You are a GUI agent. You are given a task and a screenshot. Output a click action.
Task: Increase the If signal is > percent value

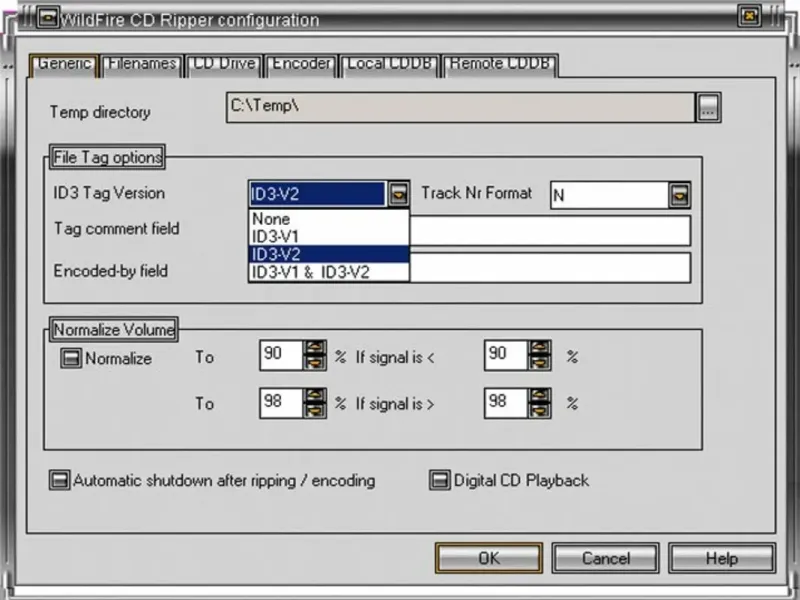[x=540, y=395]
